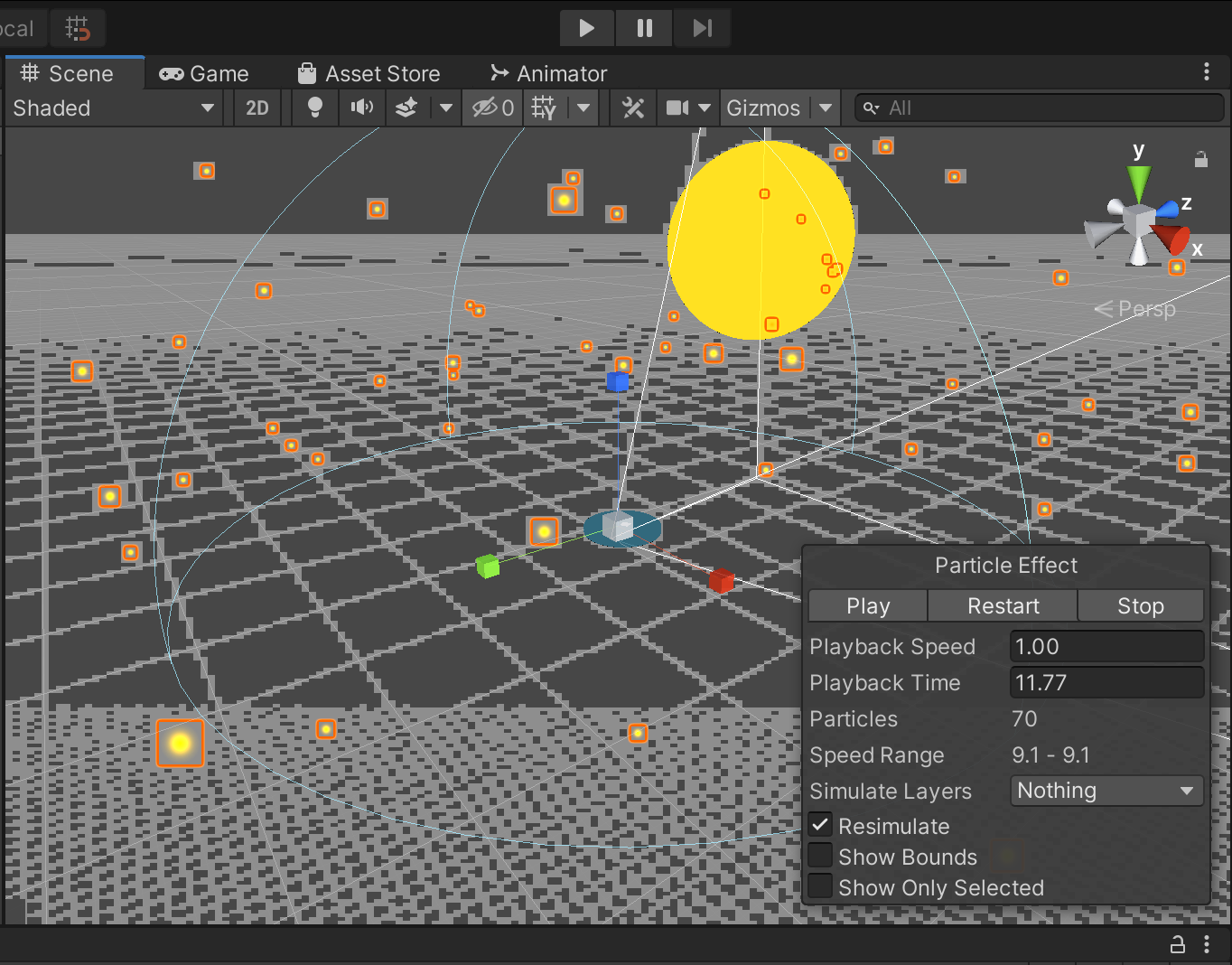Toggle scene lighting with the bulb icon
This screenshot has width=1232, height=965.
coord(315,108)
